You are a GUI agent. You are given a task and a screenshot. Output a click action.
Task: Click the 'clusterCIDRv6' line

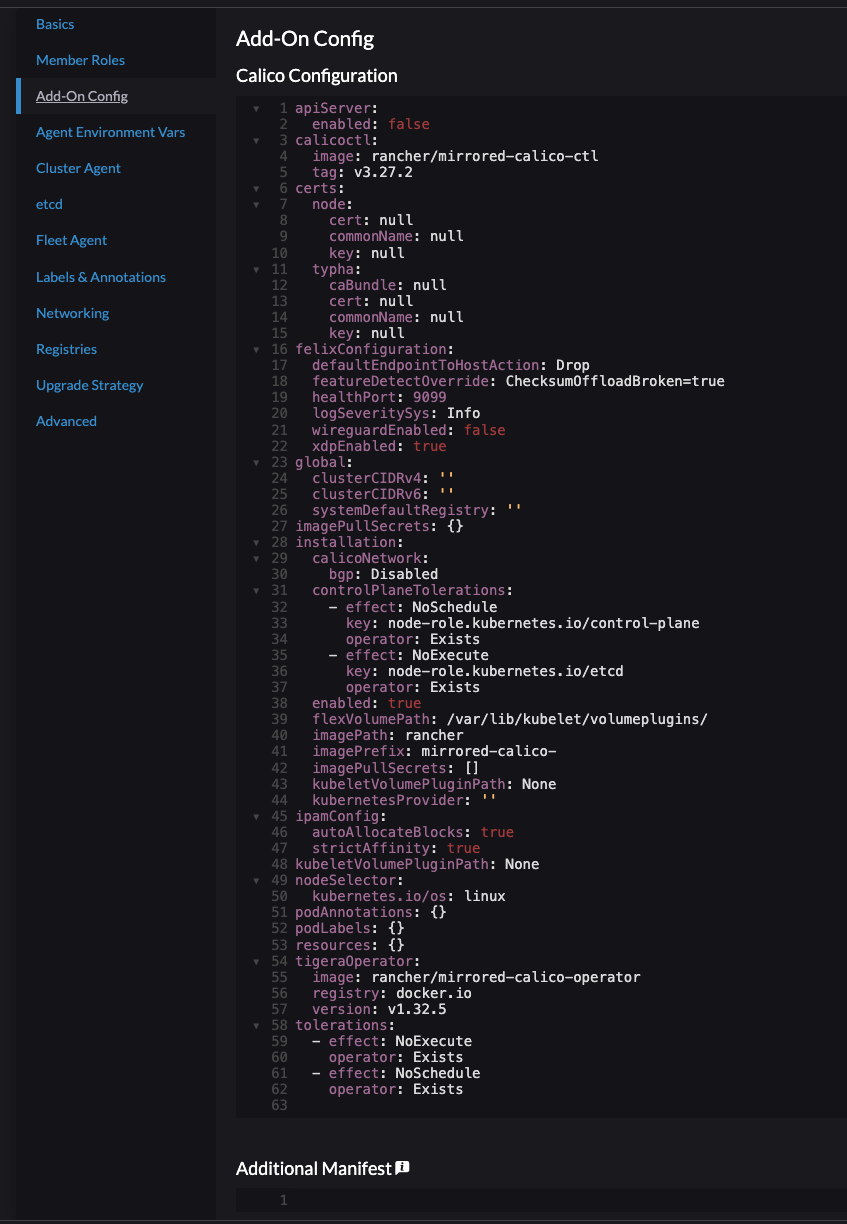[x=383, y=494]
